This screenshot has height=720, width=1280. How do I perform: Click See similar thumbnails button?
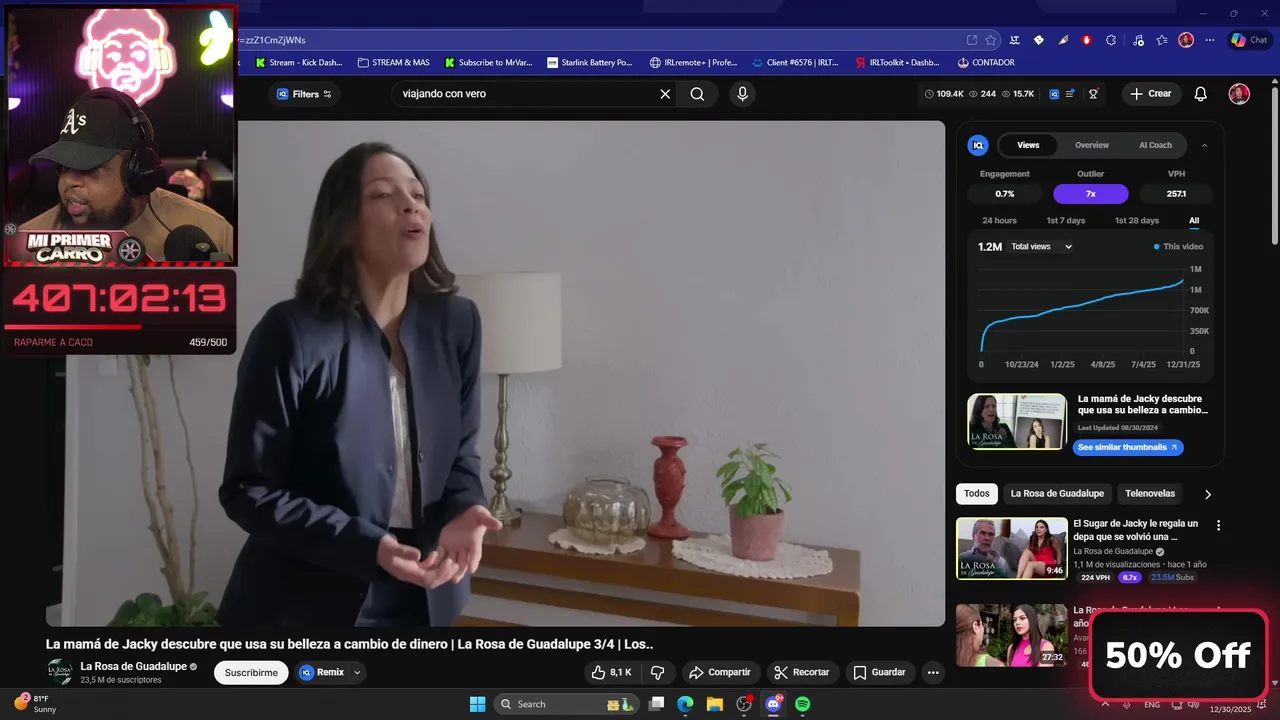pyautogui.click(x=1128, y=447)
